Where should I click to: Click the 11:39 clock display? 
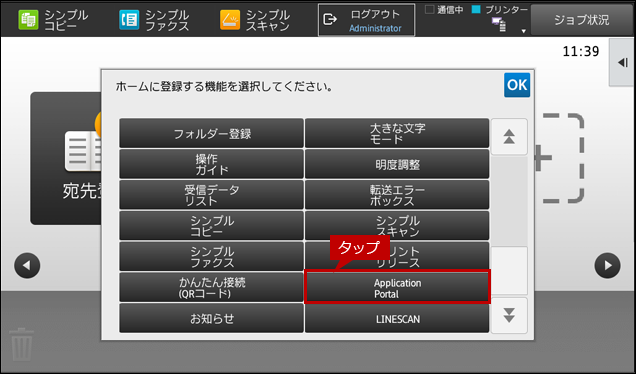(x=580, y=52)
